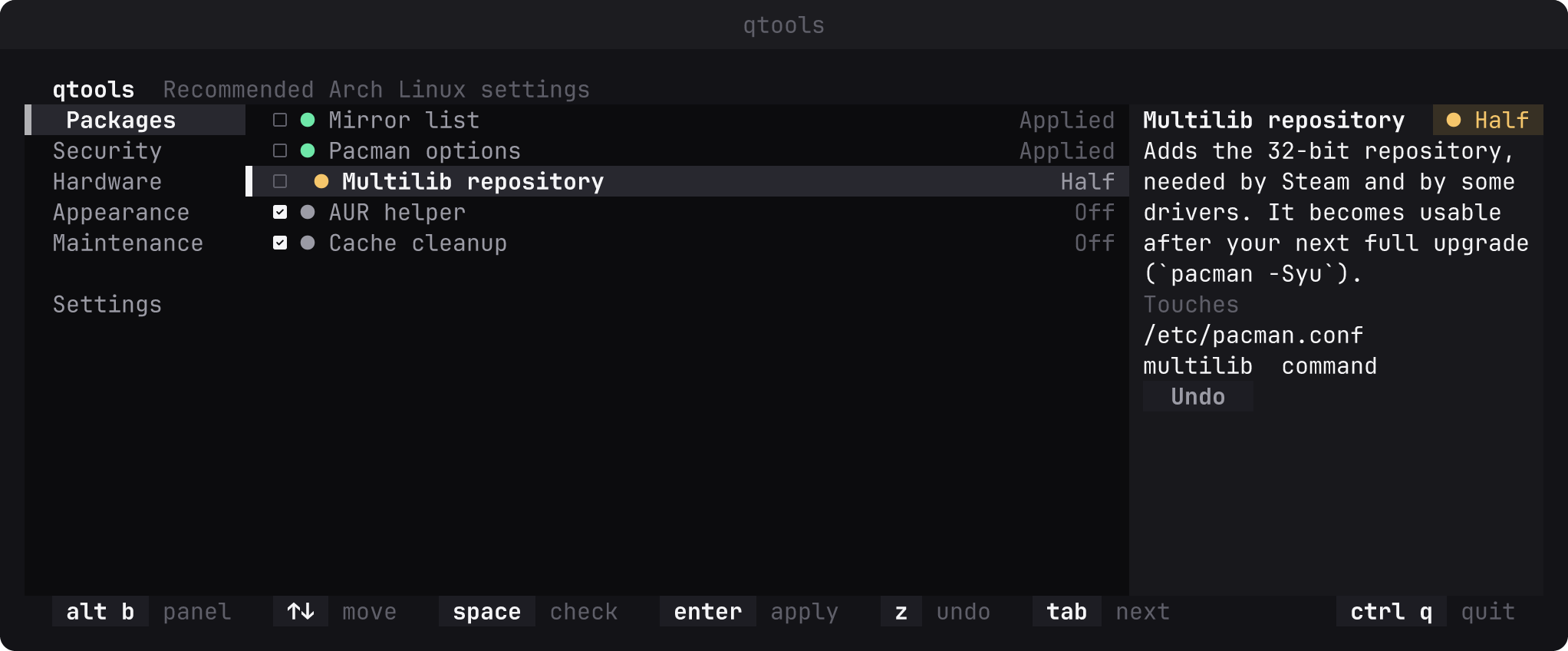
Task: Select the AUR helper row label
Action: click(397, 212)
